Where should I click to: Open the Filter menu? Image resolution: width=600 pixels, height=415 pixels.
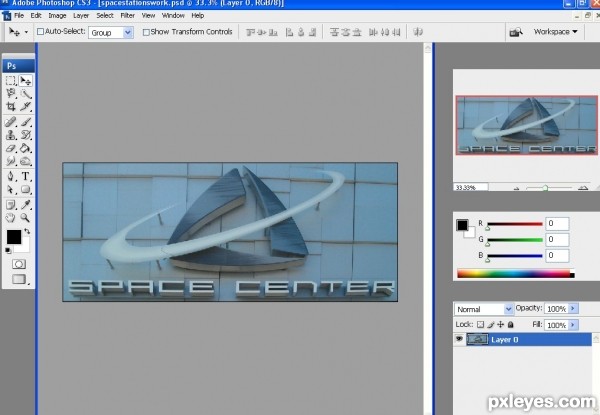pyautogui.click(x=127, y=16)
